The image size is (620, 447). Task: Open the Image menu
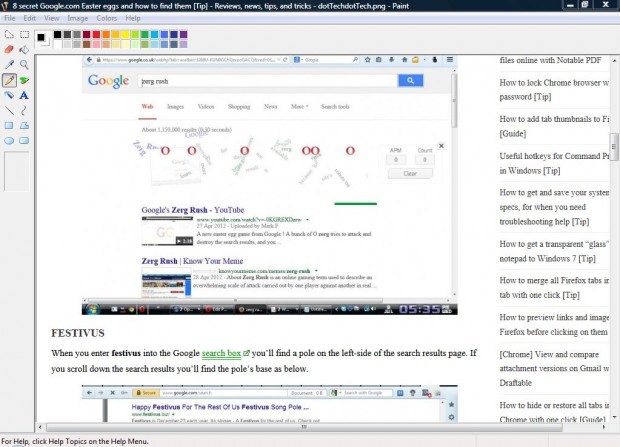tap(78, 18)
